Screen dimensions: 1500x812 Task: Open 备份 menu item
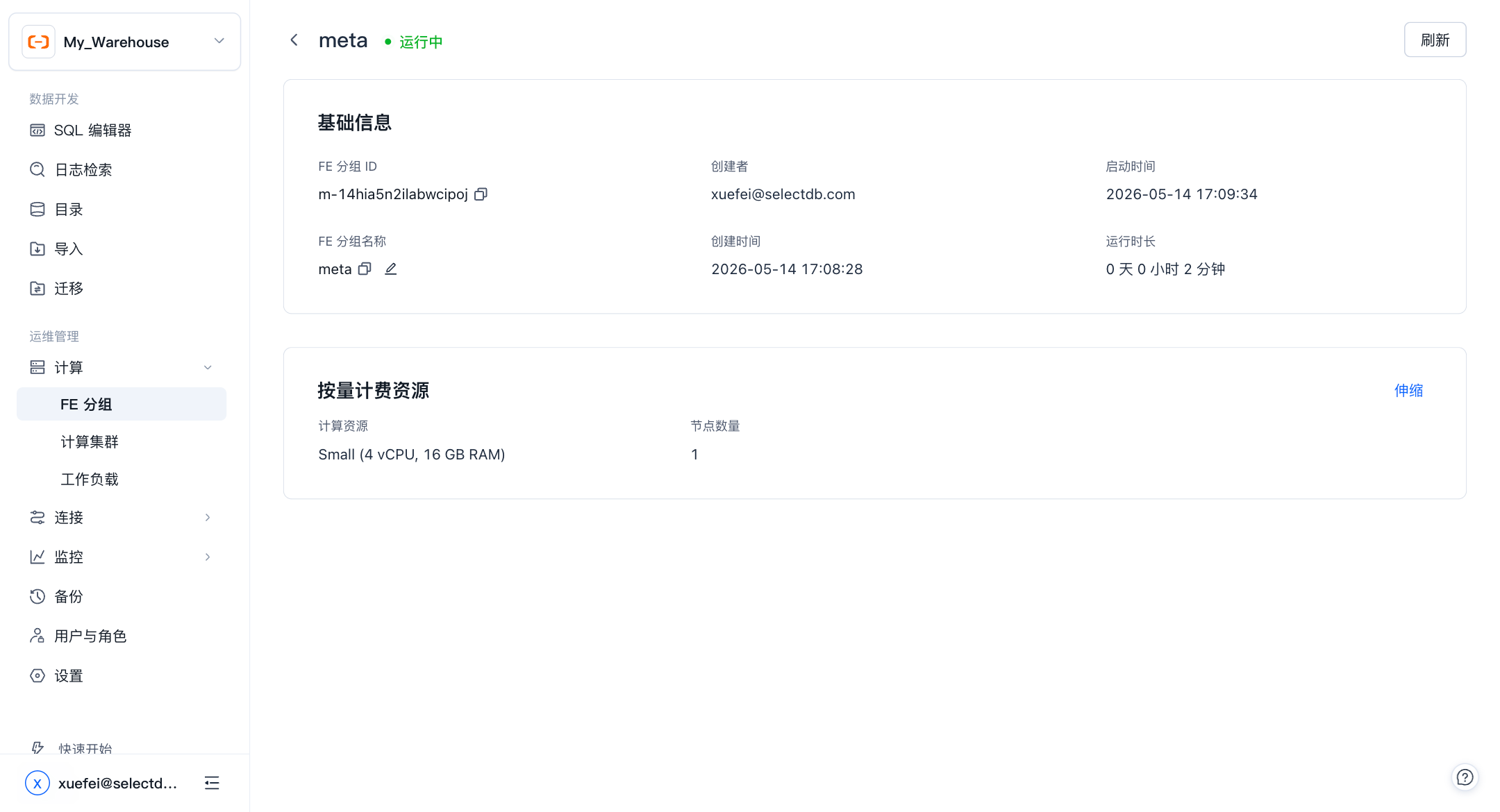[122, 597]
